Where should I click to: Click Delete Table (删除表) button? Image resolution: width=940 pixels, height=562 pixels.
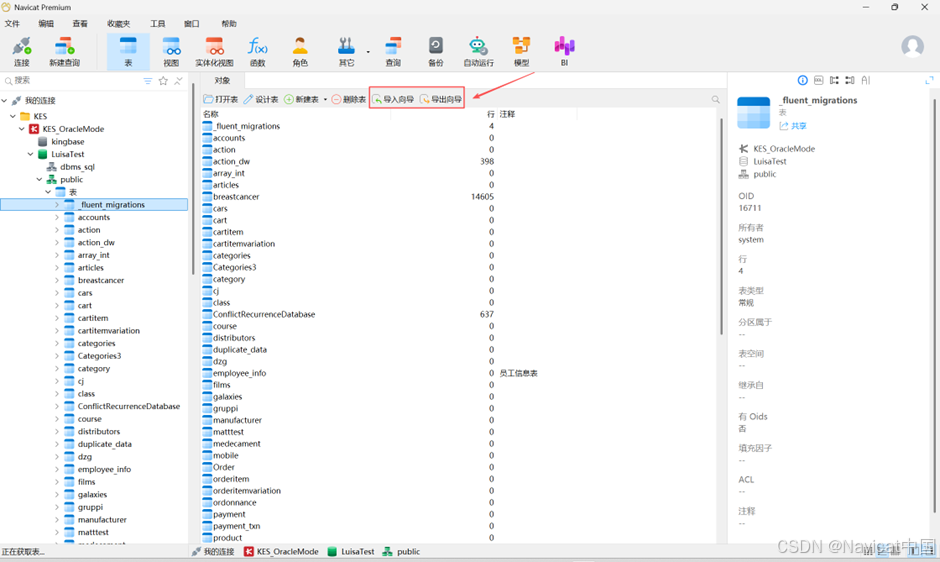[x=348, y=100]
